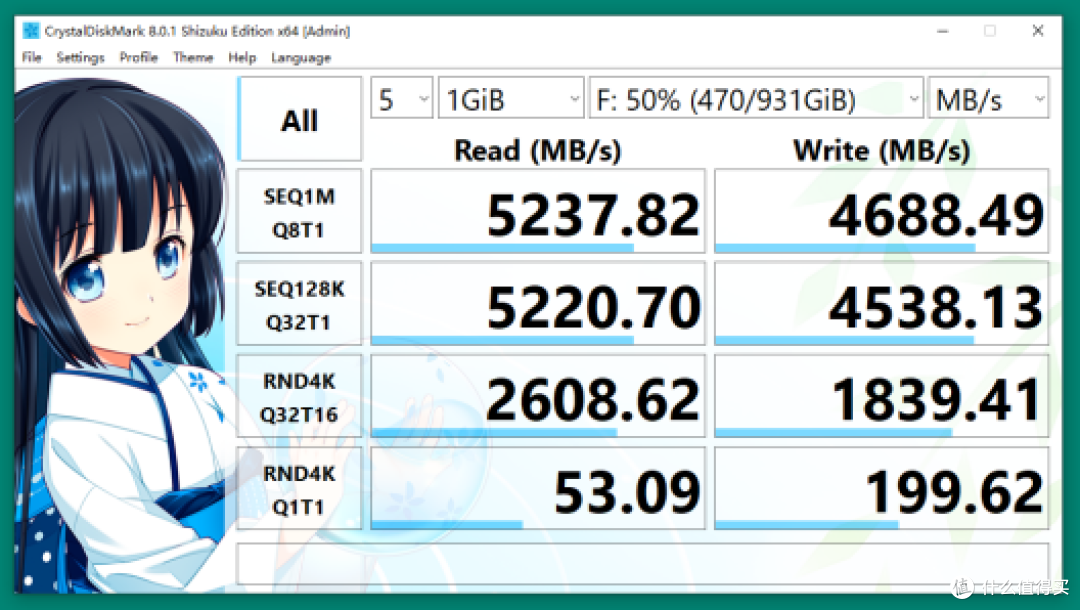This screenshot has height=610, width=1080.
Task: Open the Profile menu
Action: 138,57
